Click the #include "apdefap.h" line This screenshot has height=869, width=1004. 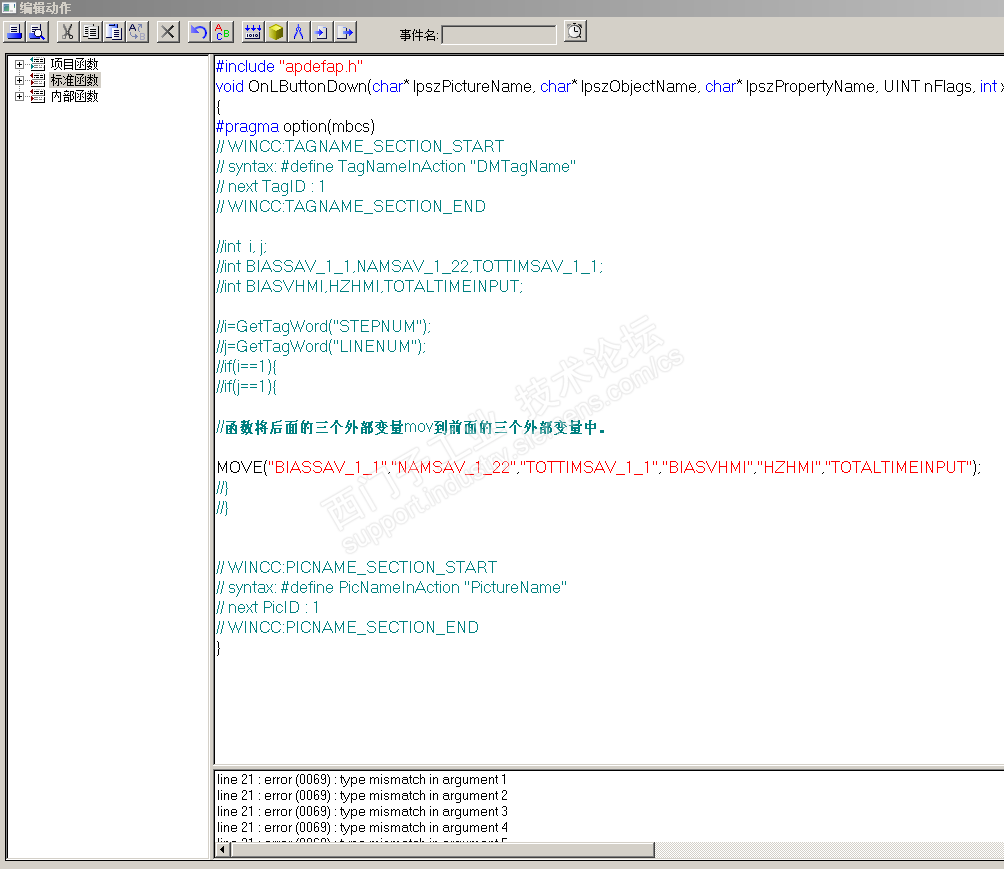click(289, 66)
